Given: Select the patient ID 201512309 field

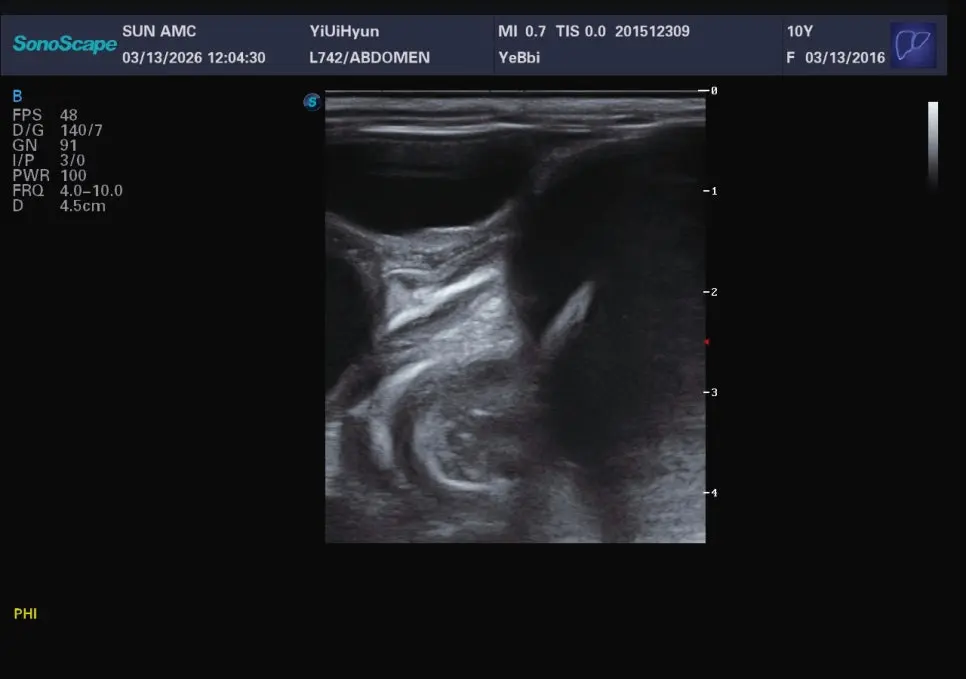Looking at the screenshot, I should 652,31.
